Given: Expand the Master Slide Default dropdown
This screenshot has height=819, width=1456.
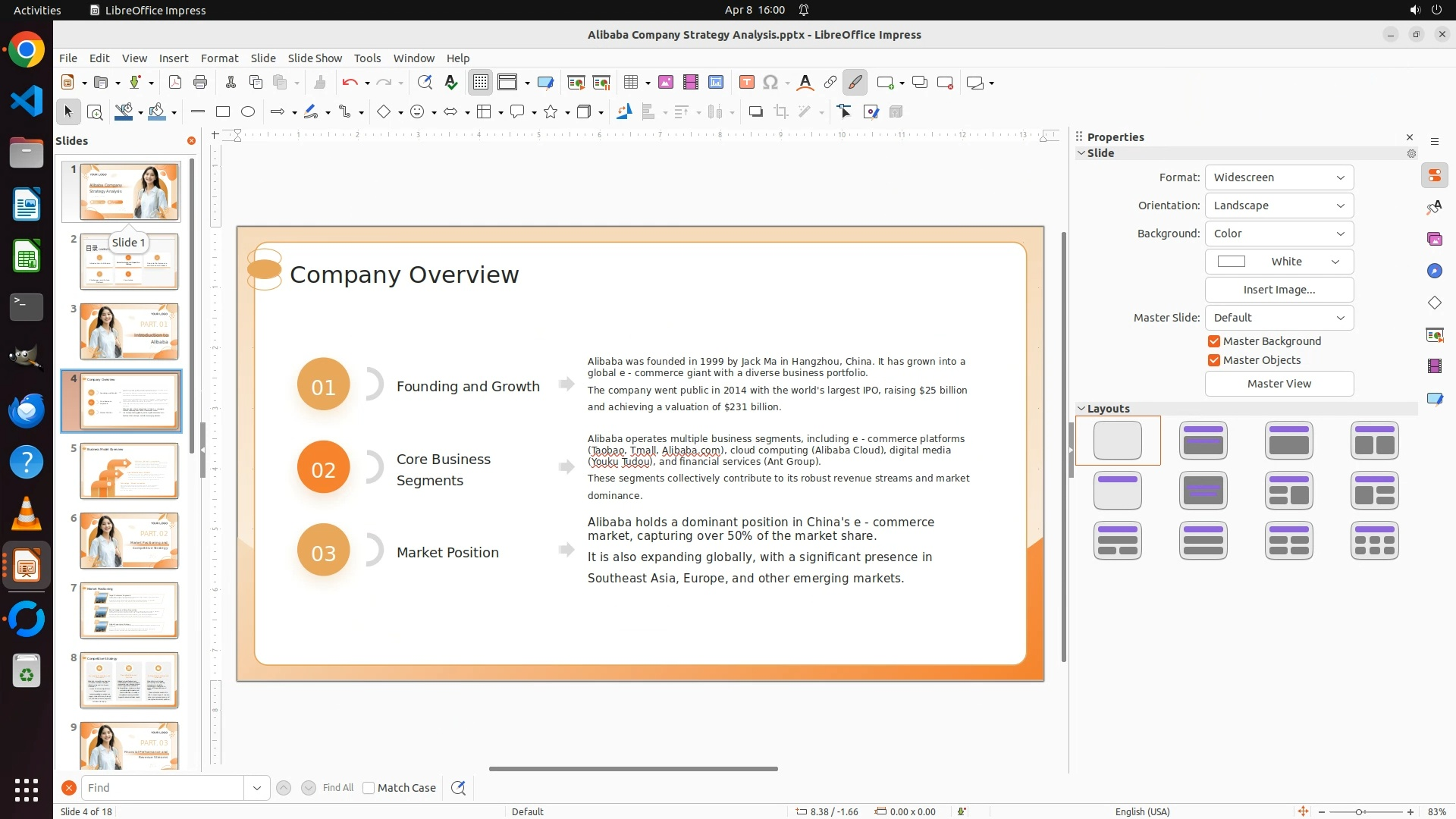Looking at the screenshot, I should pyautogui.click(x=1279, y=318).
